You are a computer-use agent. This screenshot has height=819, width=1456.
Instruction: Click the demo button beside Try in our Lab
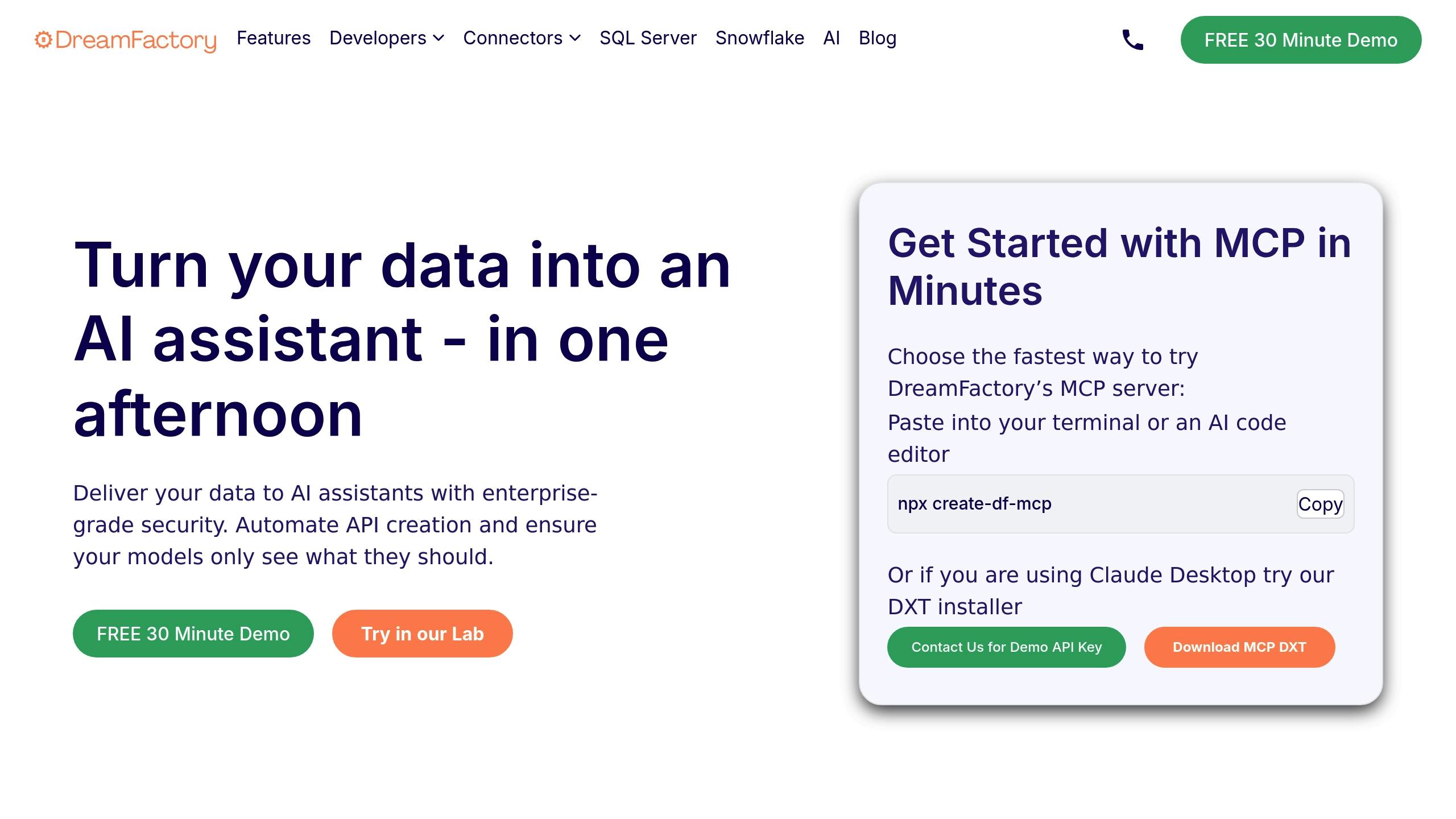[x=193, y=634]
